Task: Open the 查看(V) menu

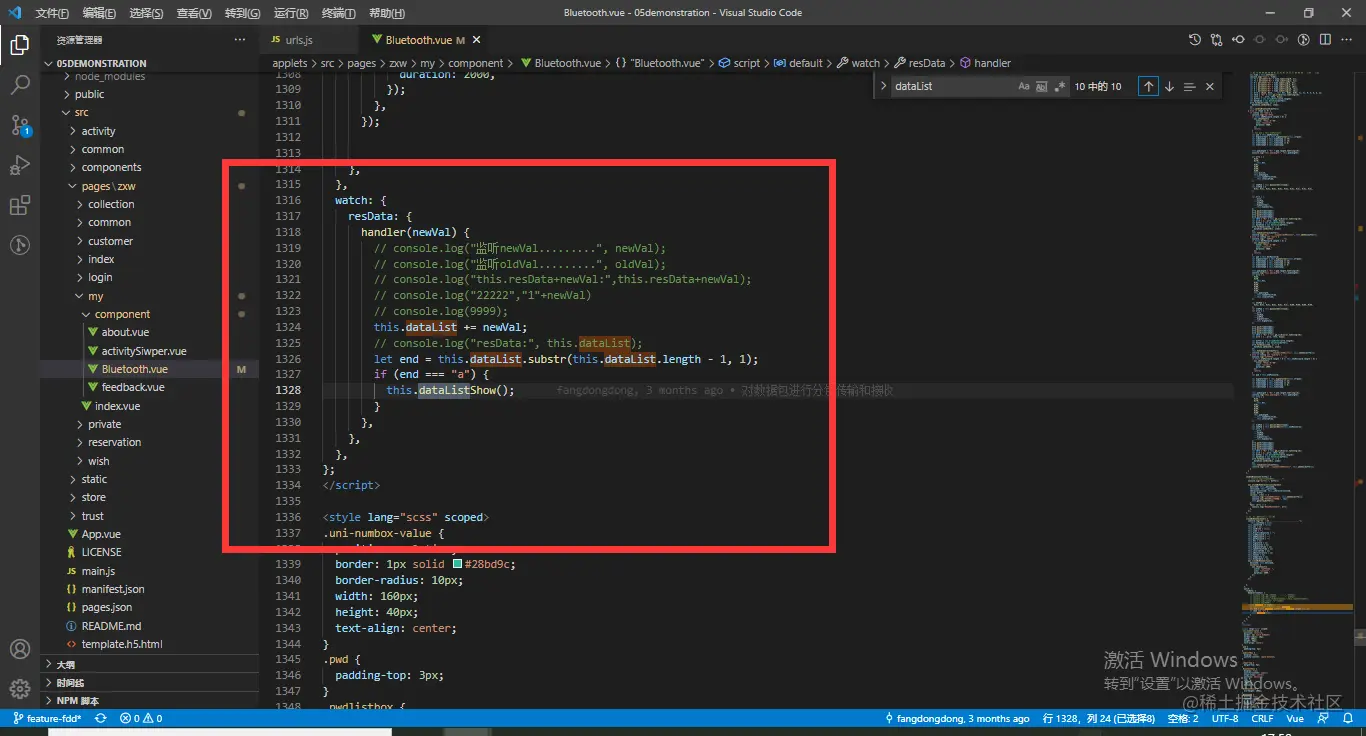Action: coord(194,13)
